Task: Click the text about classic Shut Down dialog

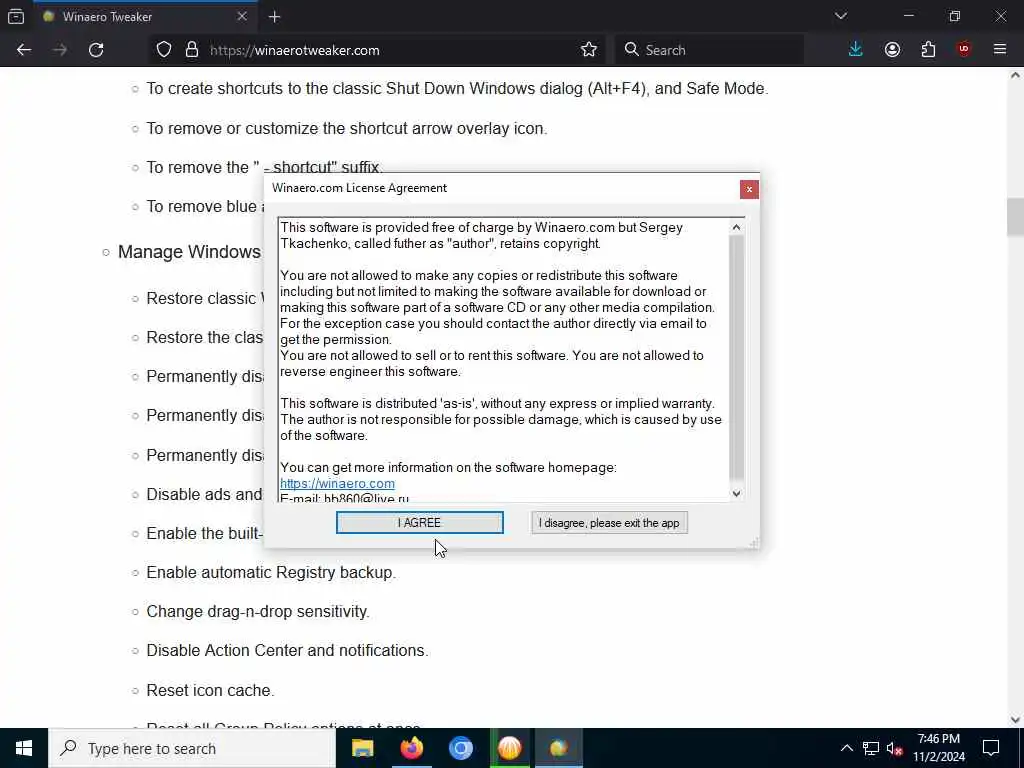Action: click(457, 88)
